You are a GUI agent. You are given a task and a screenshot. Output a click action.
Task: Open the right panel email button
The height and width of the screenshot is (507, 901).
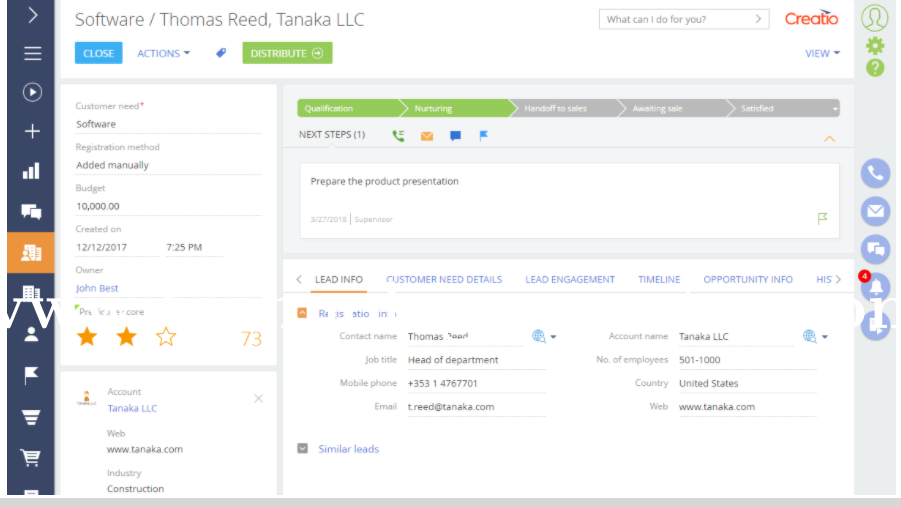[875, 211]
